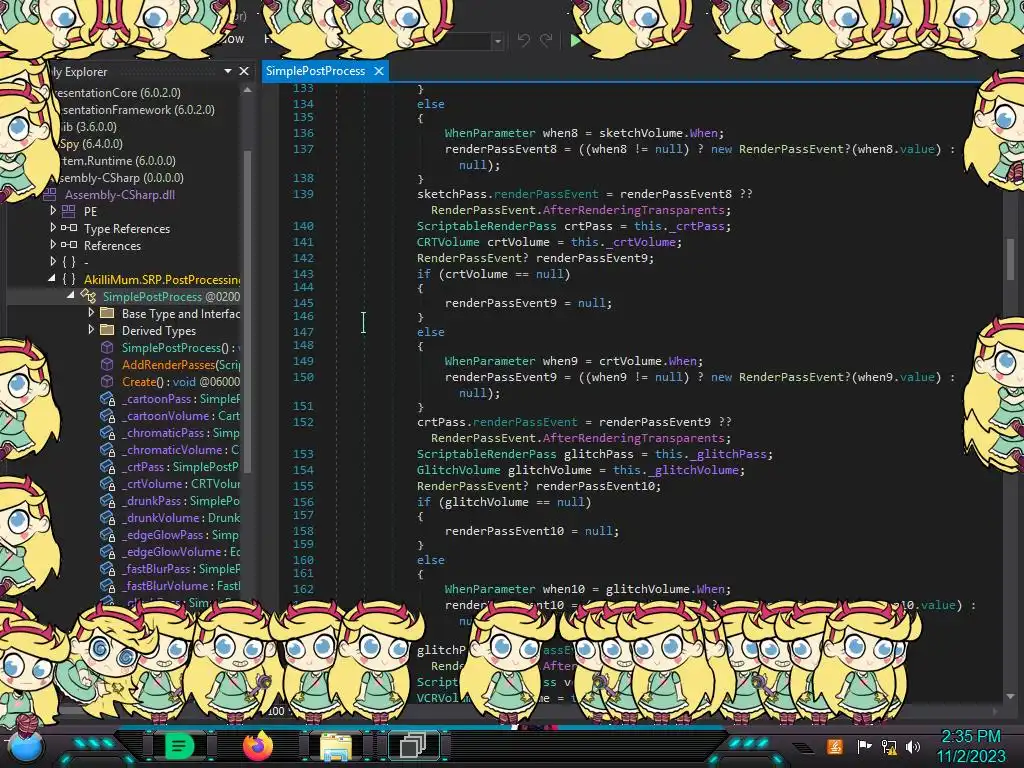Select the _drunkVolume field
This screenshot has width=1024, height=768.
pos(180,518)
